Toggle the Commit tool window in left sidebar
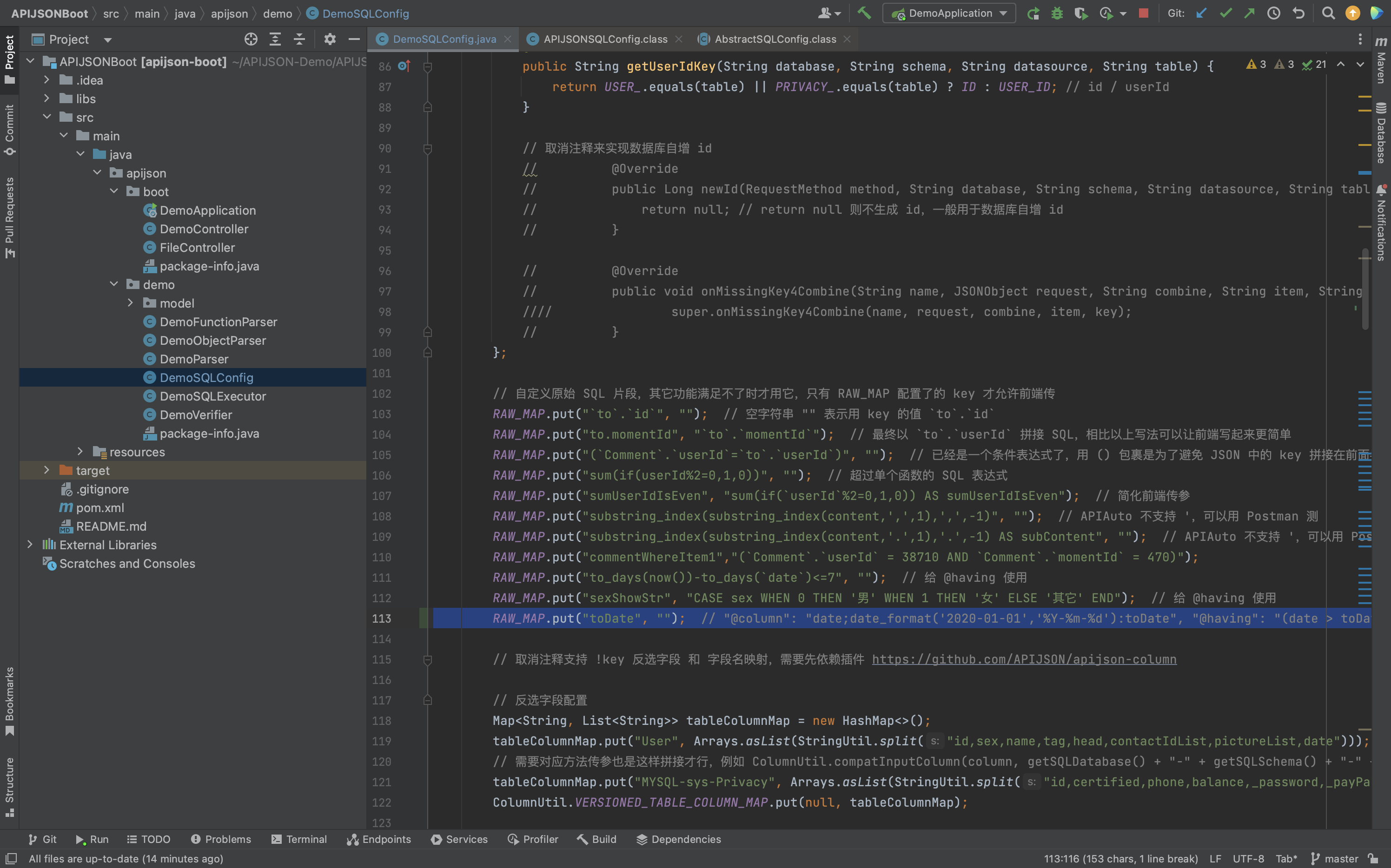The height and width of the screenshot is (868, 1391). click(9, 127)
